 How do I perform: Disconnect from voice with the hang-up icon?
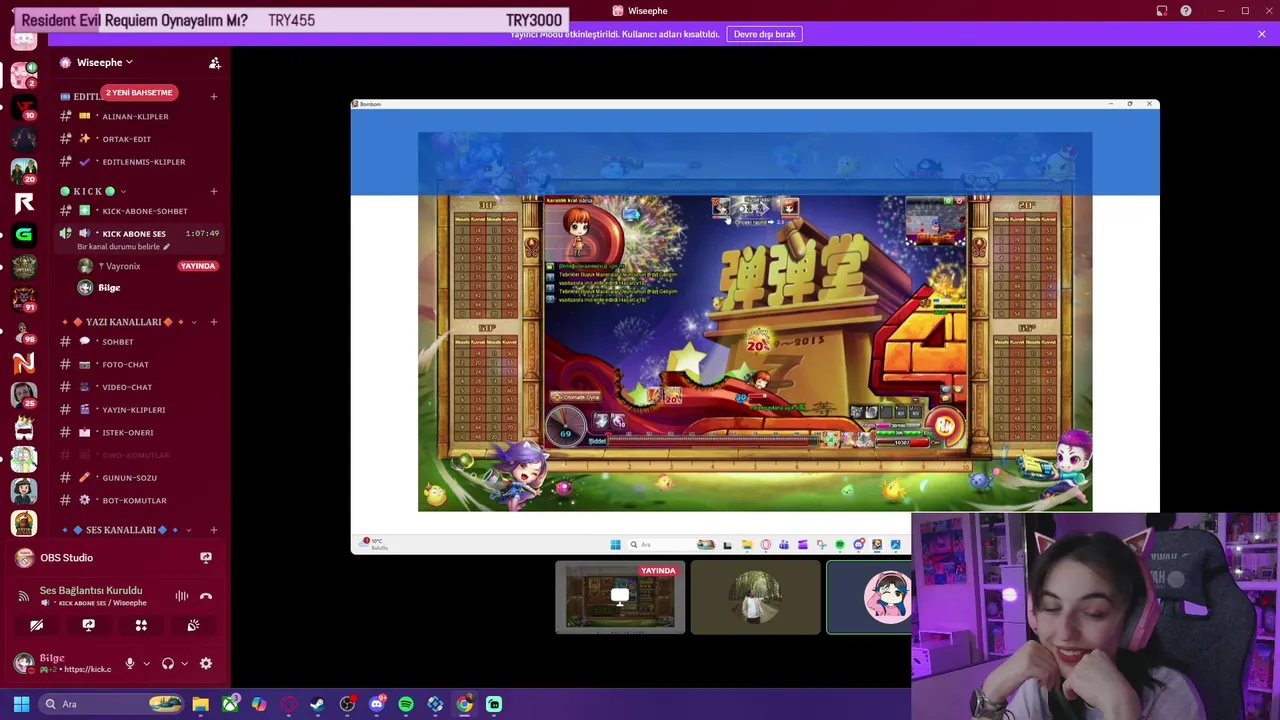pos(206,596)
